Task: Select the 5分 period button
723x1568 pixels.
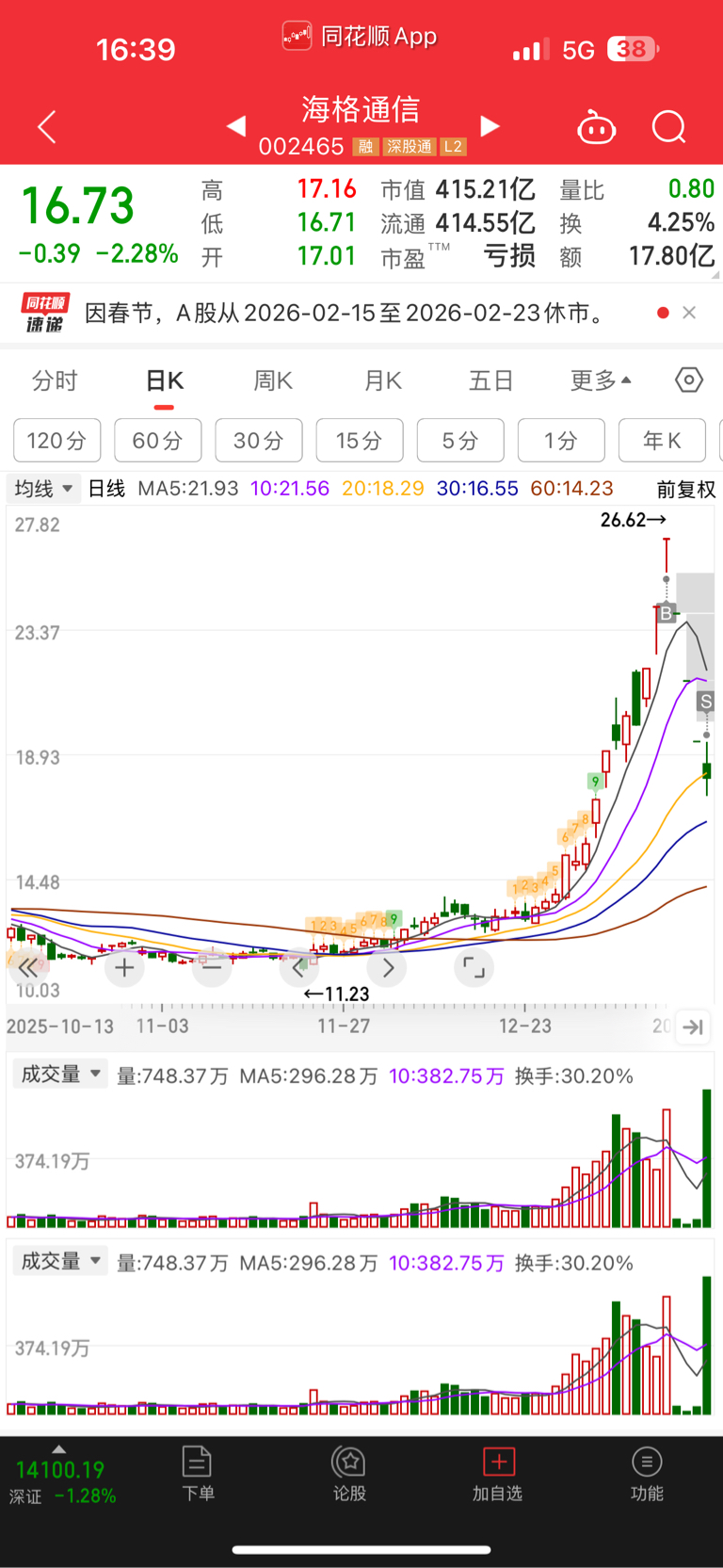Action: [x=460, y=440]
